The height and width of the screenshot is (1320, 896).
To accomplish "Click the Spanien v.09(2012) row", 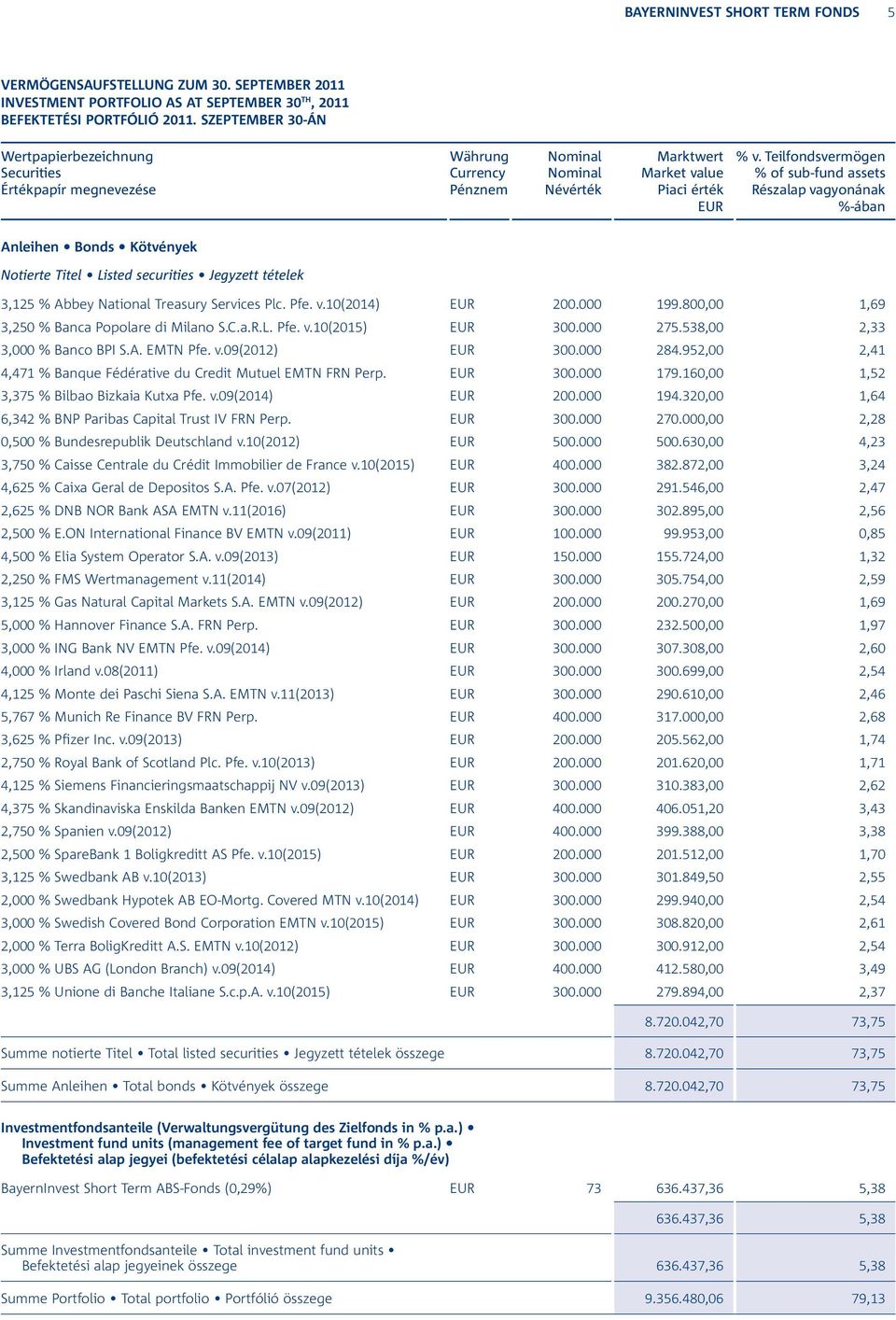I will [443, 831].
